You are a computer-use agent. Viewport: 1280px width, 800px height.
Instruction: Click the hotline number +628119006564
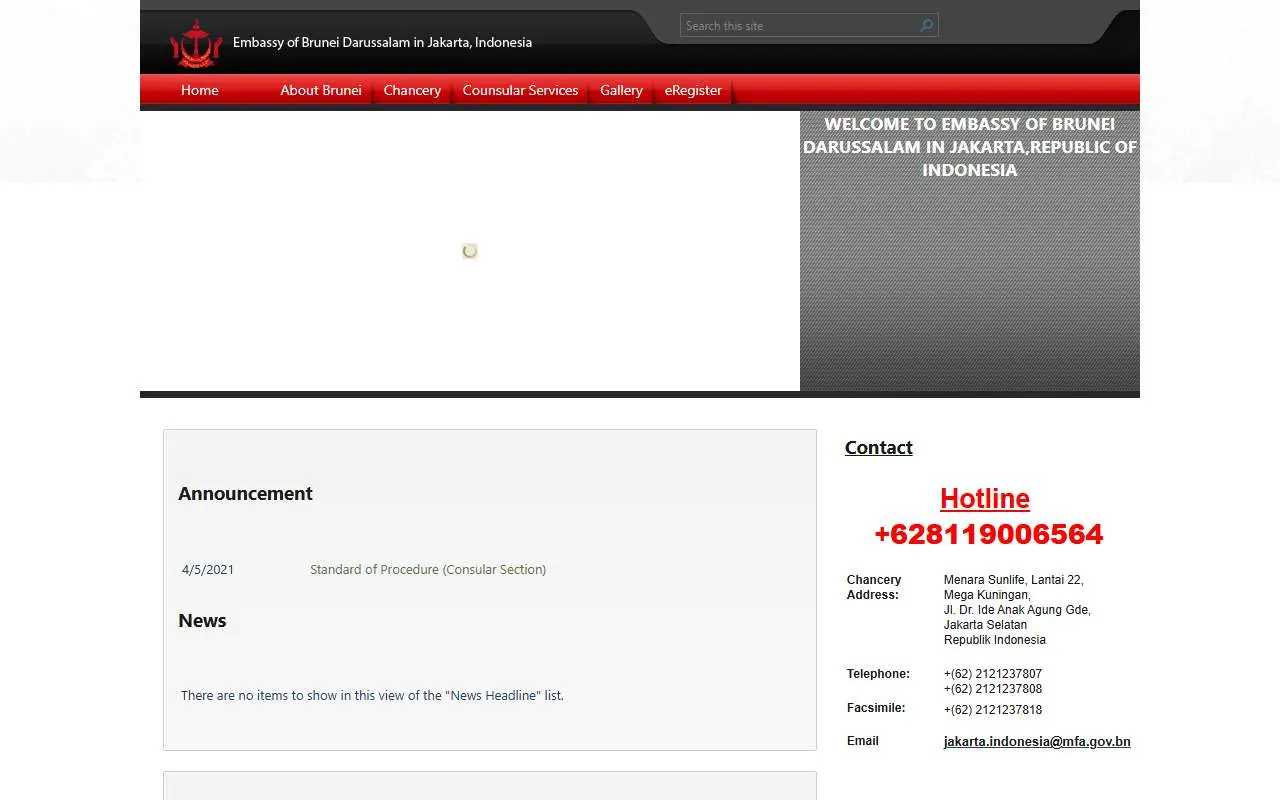click(989, 534)
